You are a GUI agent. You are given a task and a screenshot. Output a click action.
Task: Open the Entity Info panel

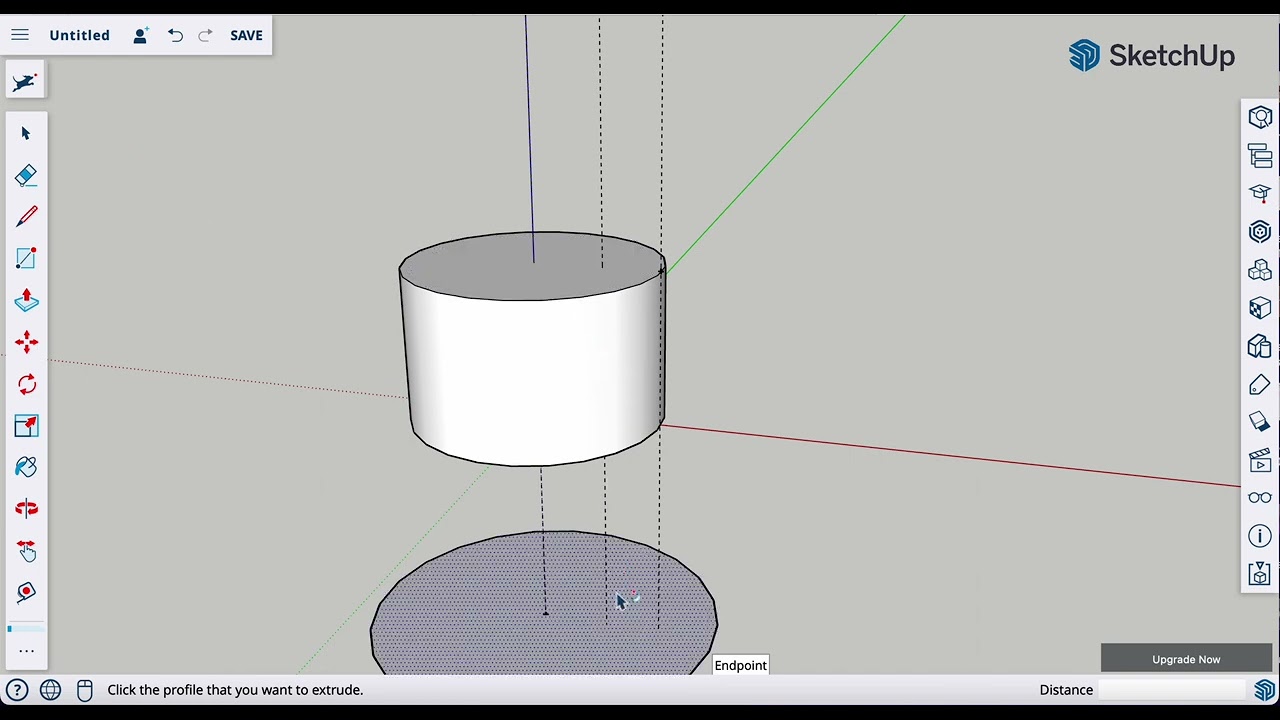point(1260,118)
